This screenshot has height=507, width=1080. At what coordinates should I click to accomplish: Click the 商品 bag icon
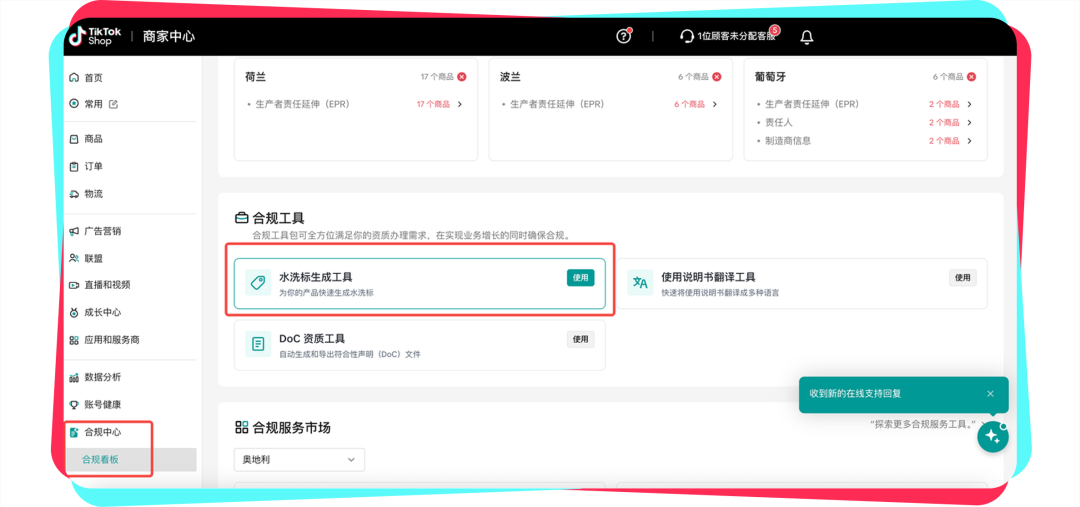pos(74,139)
